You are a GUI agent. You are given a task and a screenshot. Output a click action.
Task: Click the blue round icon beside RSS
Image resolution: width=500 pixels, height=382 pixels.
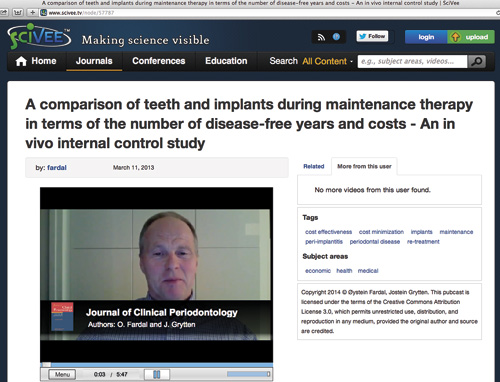pyautogui.click(x=336, y=37)
